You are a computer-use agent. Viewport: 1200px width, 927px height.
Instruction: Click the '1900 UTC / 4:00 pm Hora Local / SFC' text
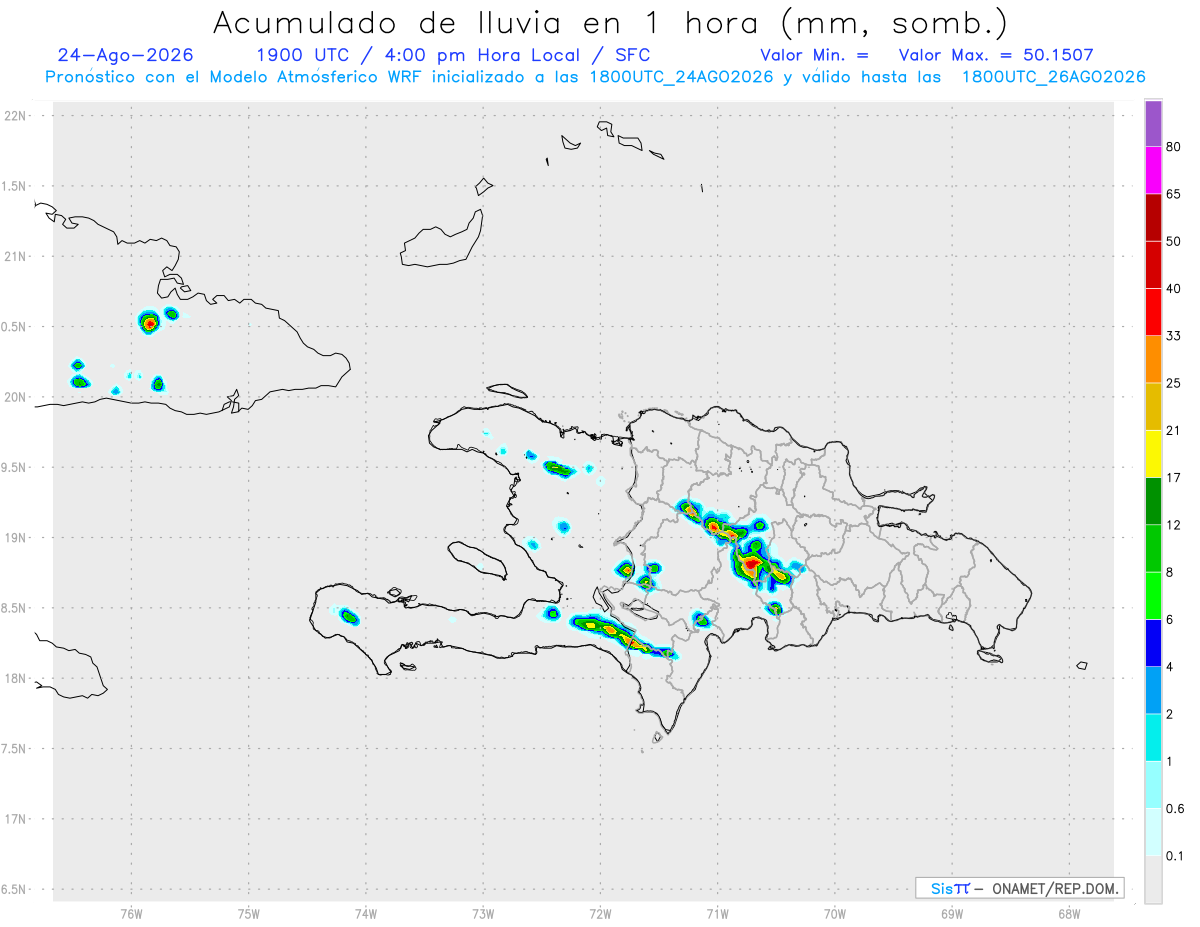453,55
